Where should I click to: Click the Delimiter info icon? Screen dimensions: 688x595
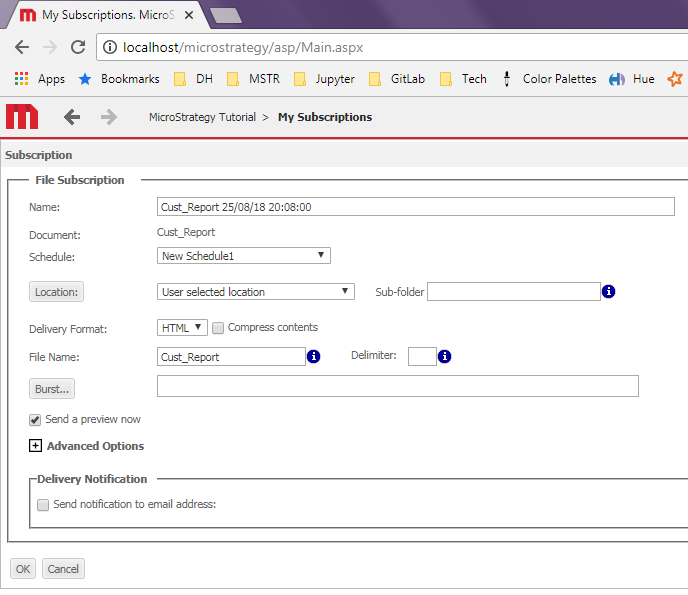point(445,356)
